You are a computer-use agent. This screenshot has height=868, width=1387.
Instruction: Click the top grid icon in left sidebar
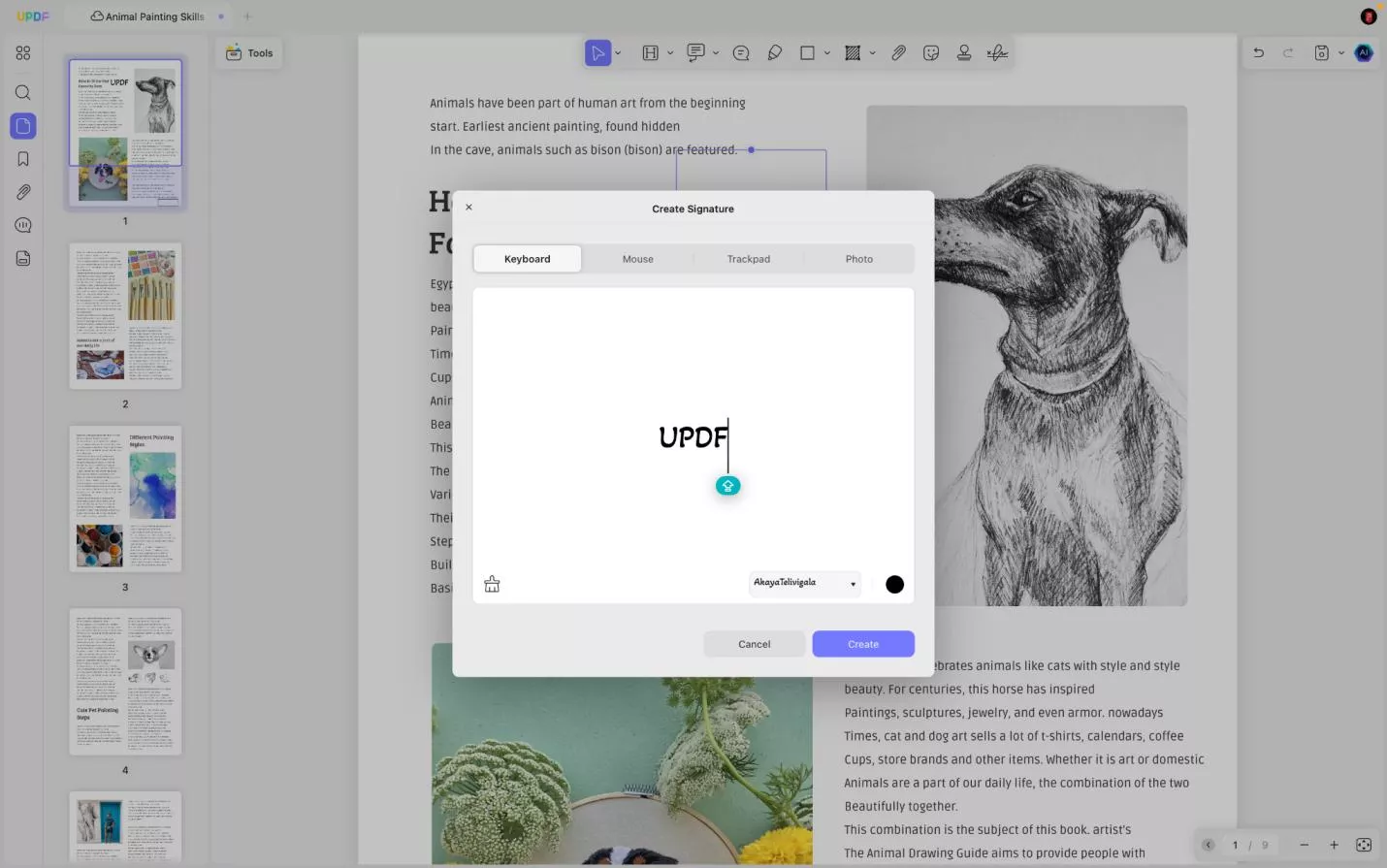[23, 53]
